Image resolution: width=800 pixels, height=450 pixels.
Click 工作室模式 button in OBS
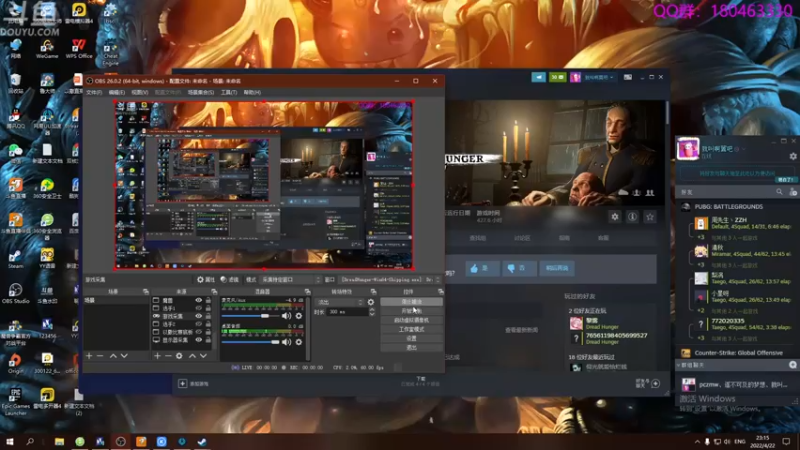pos(411,329)
